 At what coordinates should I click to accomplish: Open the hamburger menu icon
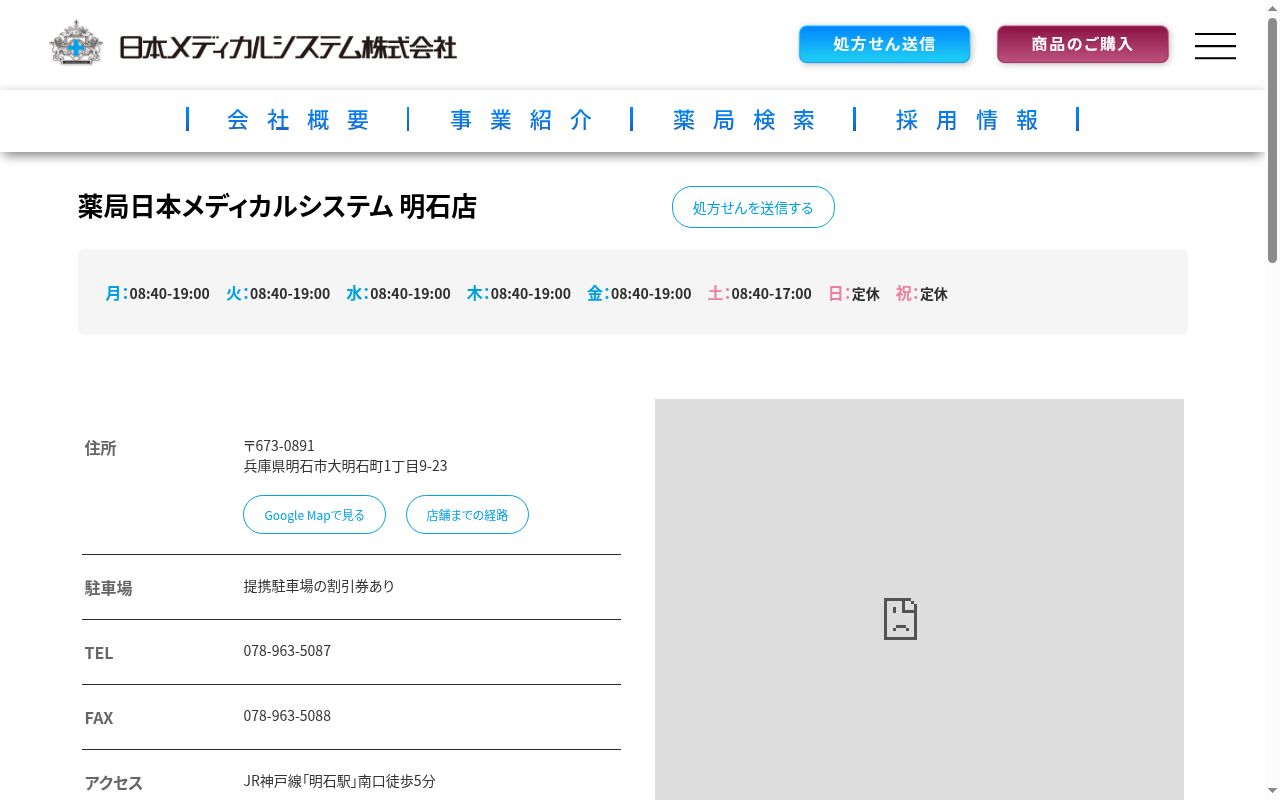coord(1215,46)
